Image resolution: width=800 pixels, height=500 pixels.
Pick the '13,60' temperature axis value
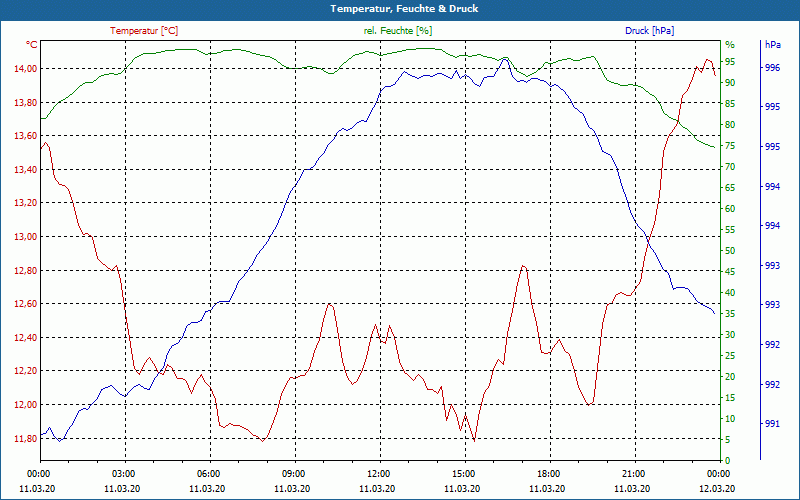(x=26, y=136)
